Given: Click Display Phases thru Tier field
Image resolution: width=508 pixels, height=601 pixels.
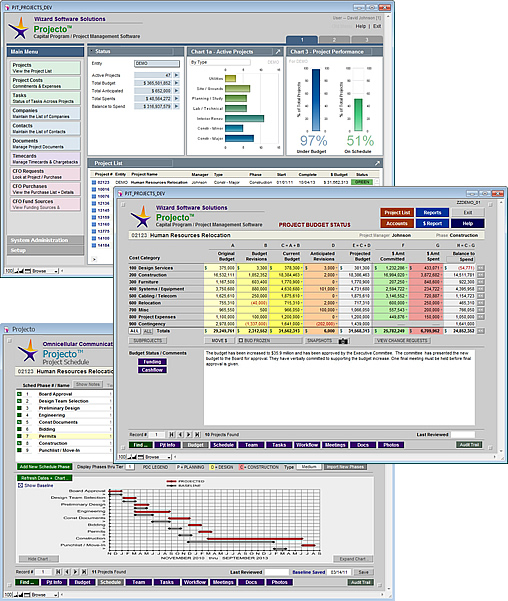Looking at the screenshot, I should 130,467.
